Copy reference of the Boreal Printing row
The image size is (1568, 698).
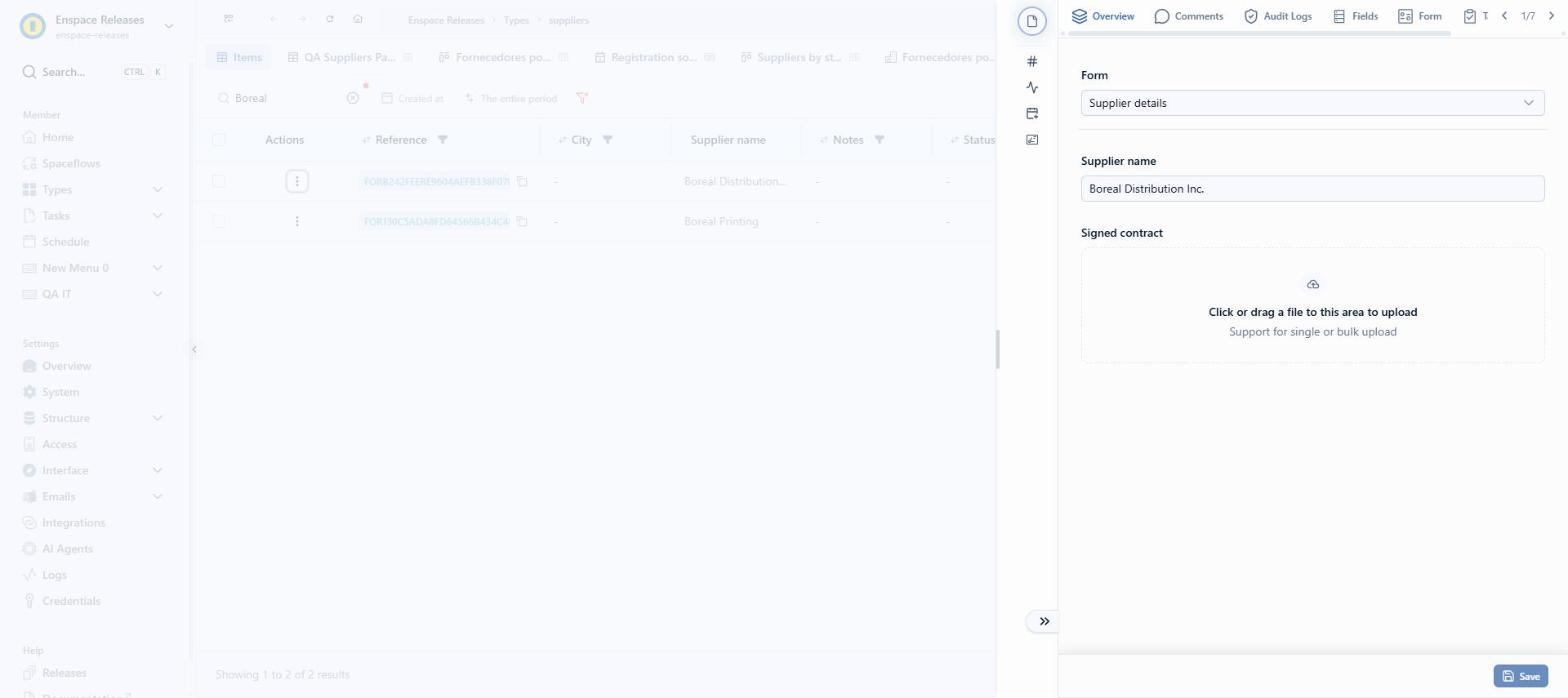pyautogui.click(x=522, y=221)
